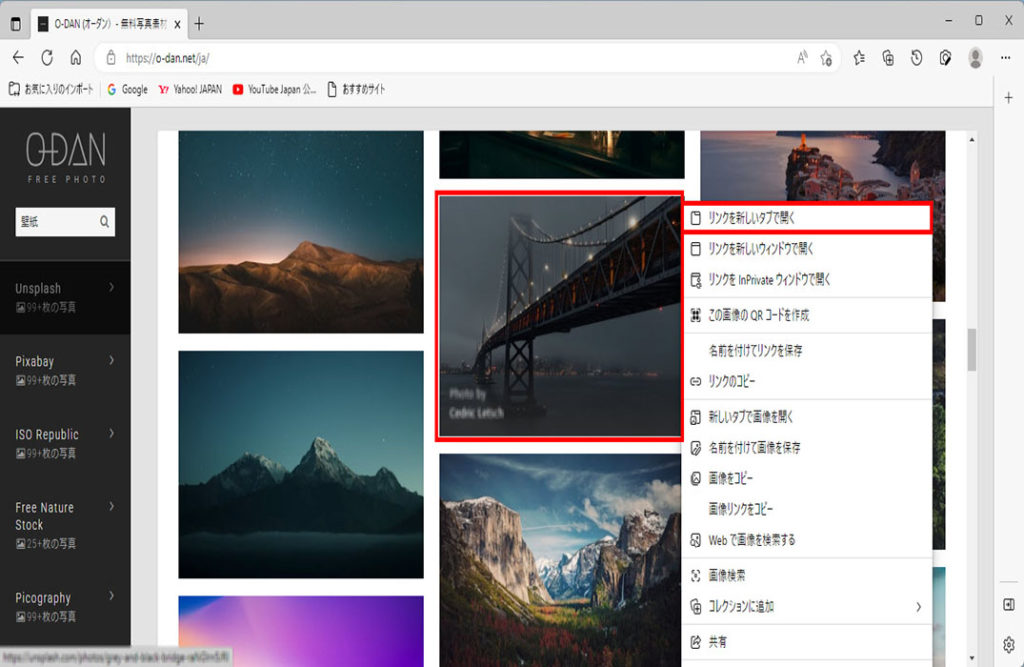Expand the Pixabay category chevron
Screen dimensions: 1024x667
(111, 360)
